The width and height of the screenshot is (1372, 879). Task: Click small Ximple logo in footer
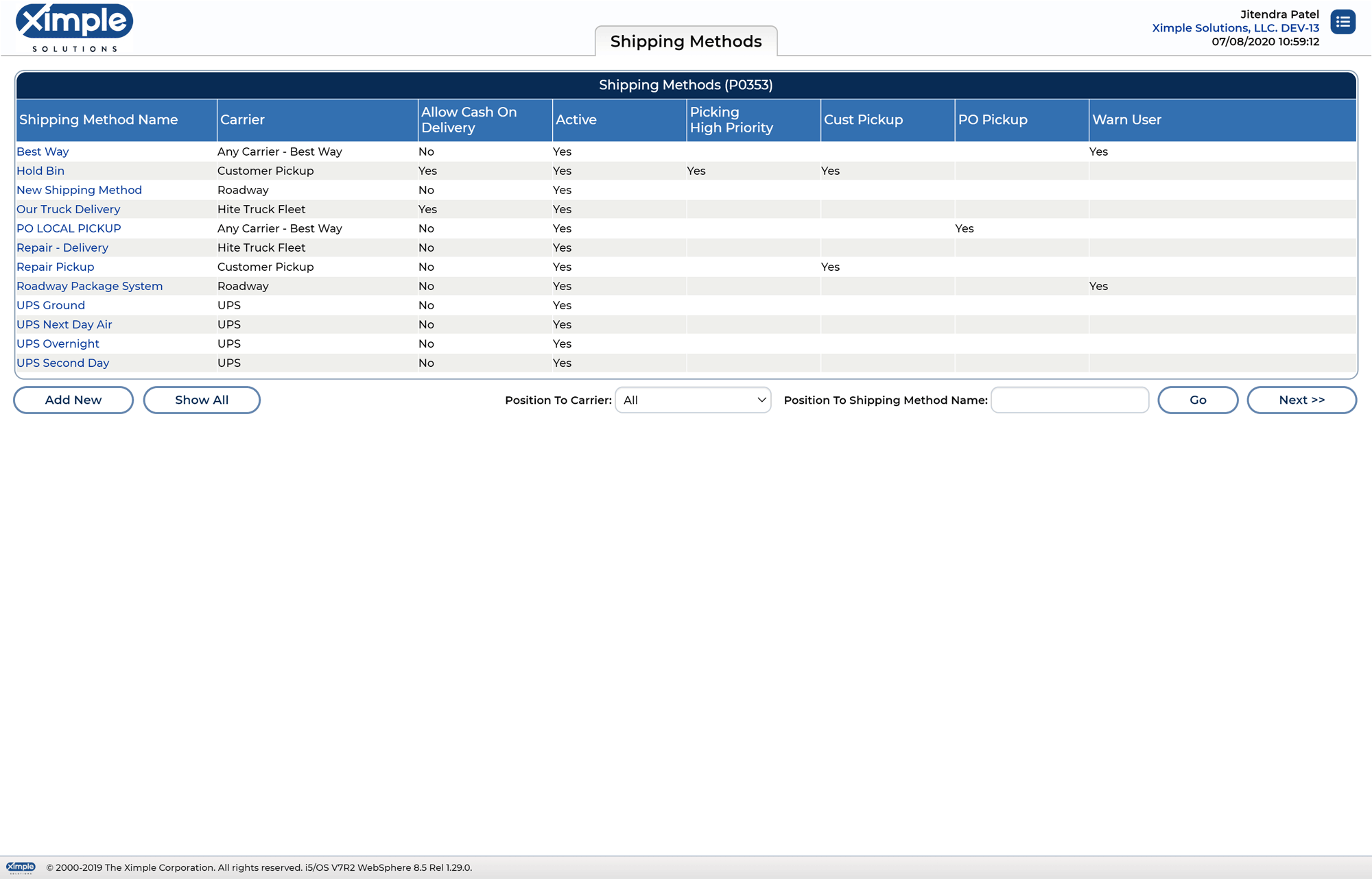coord(21,867)
